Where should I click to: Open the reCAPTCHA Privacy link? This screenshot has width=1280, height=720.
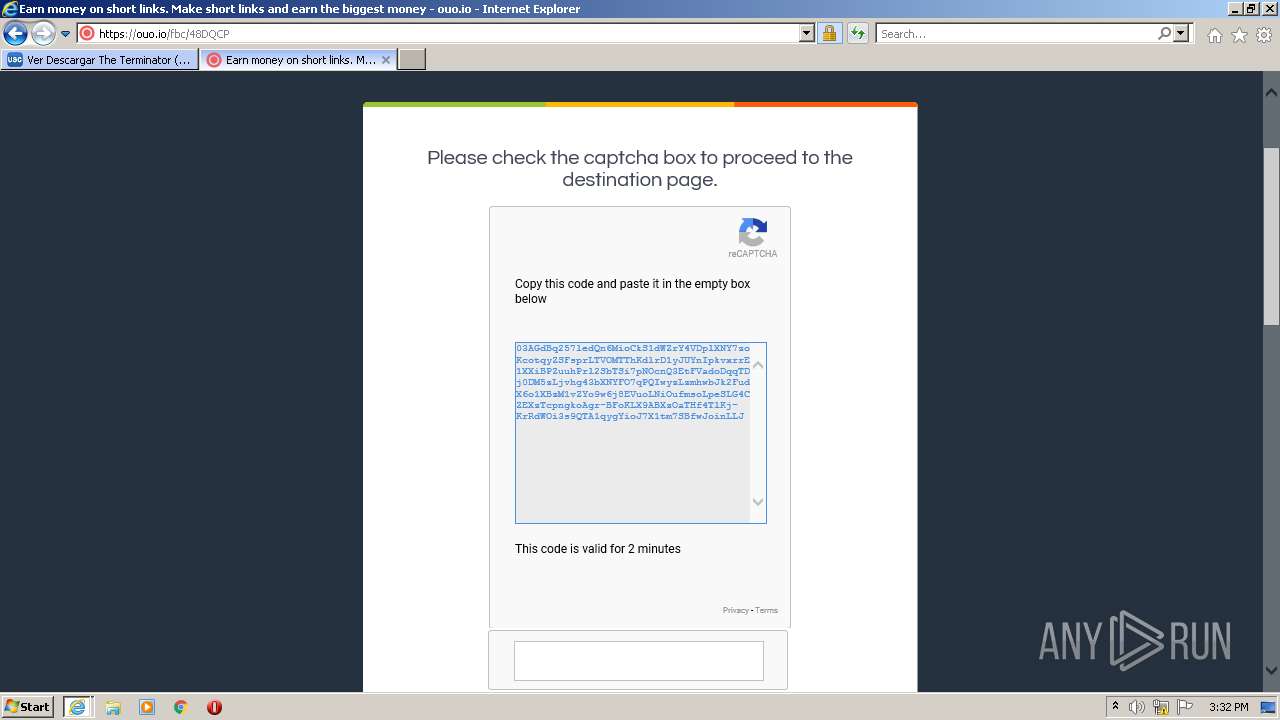[735, 610]
